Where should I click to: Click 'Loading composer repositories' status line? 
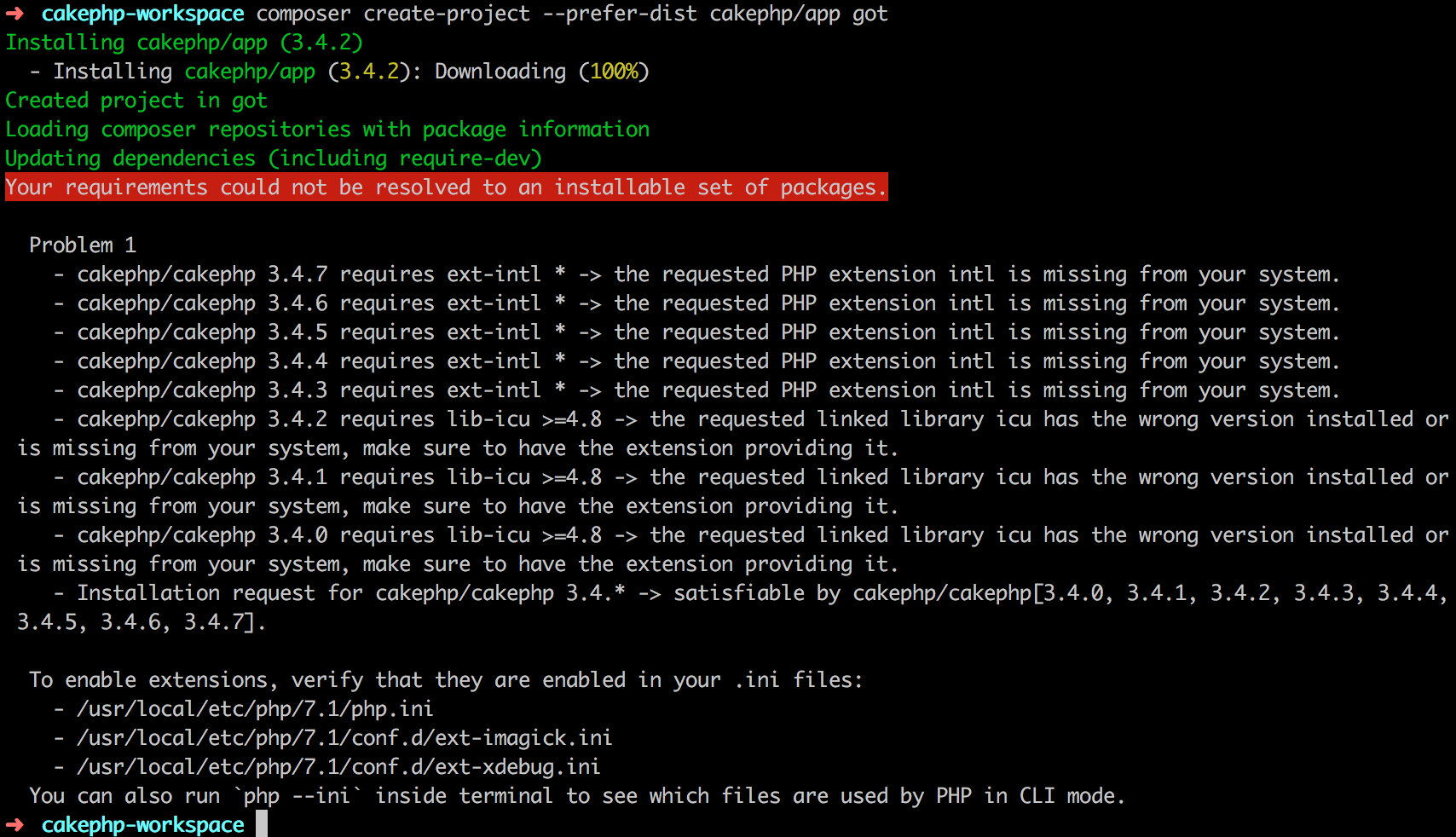coord(327,130)
